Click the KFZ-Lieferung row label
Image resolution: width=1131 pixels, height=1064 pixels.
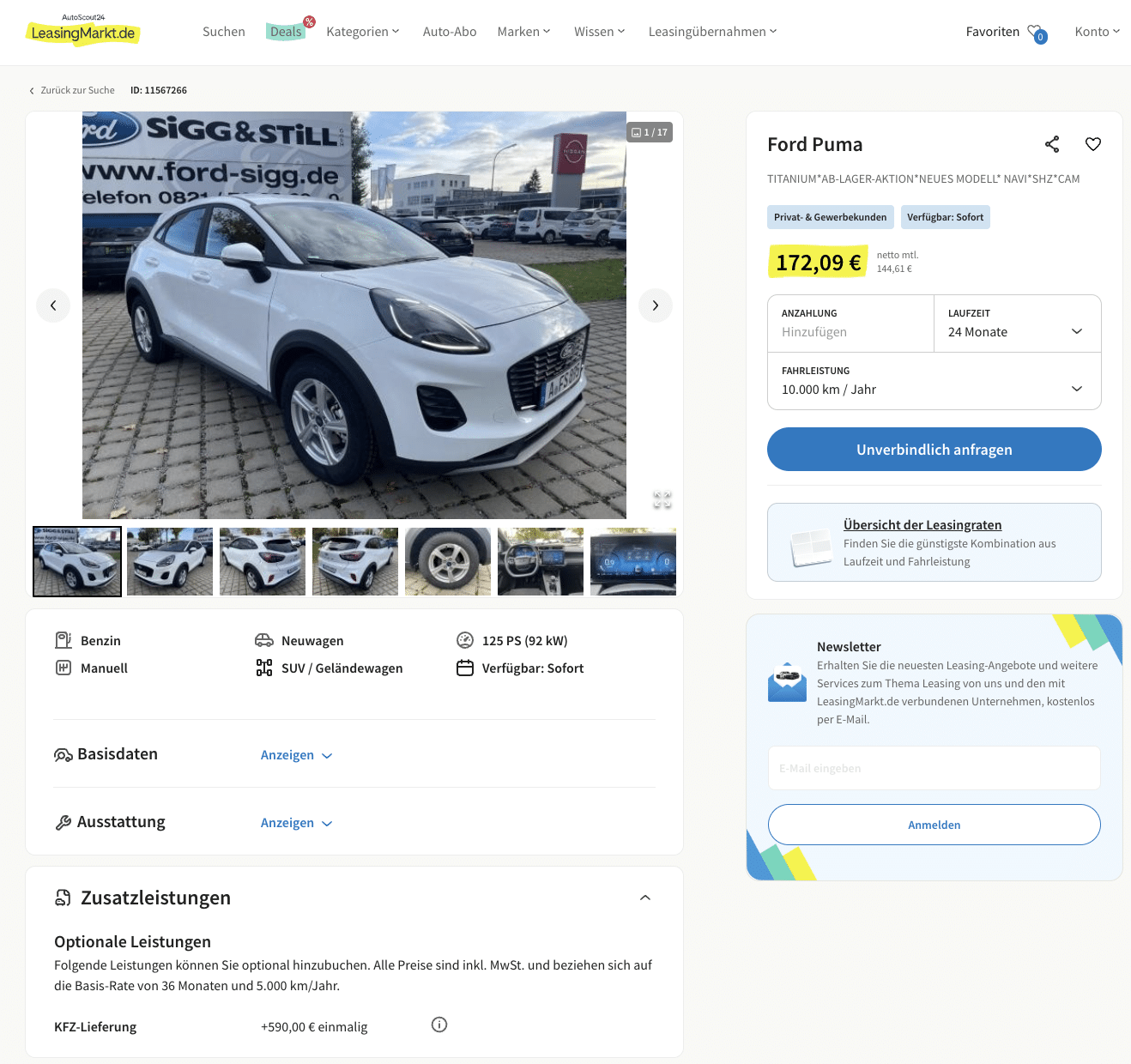coord(95,1027)
